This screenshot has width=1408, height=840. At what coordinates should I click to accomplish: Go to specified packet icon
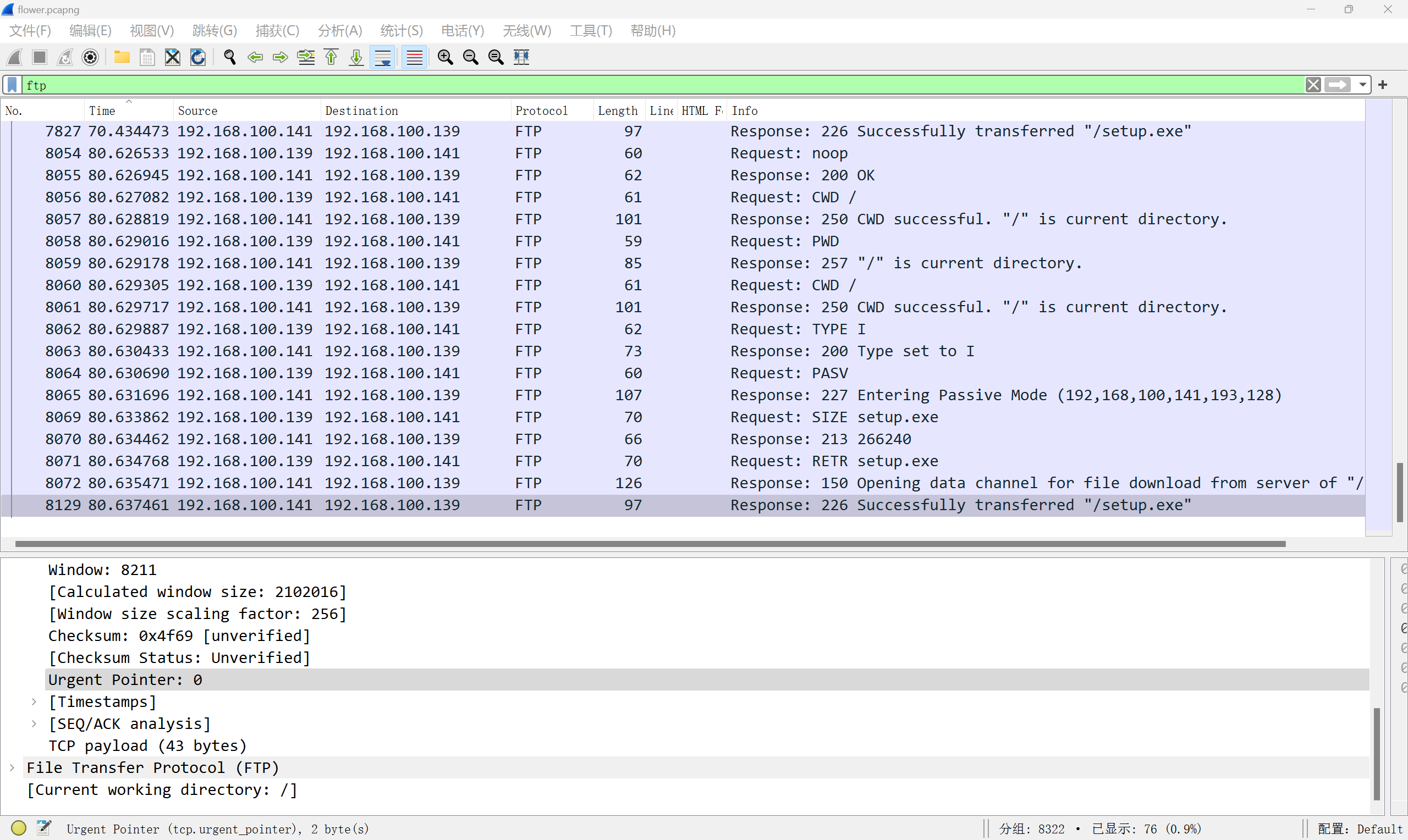click(x=306, y=57)
